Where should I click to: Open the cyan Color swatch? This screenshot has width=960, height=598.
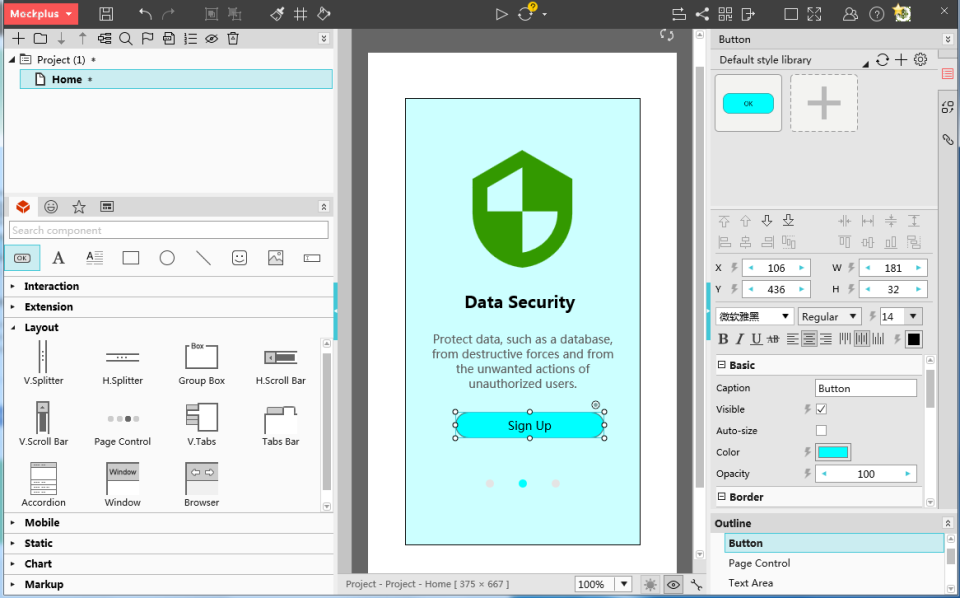point(833,452)
